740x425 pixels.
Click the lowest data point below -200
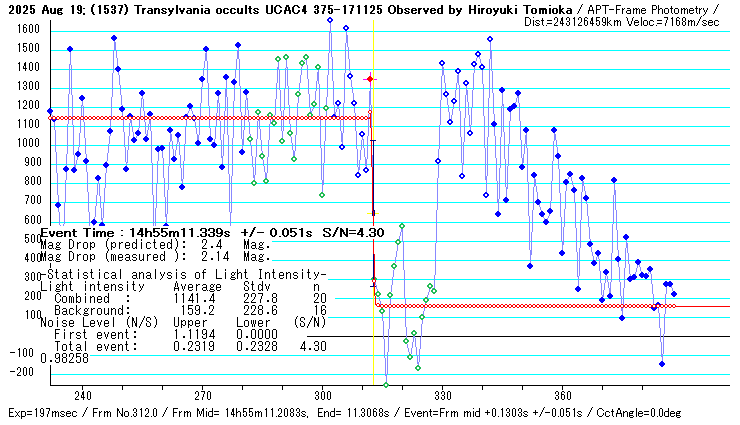tap(386, 385)
